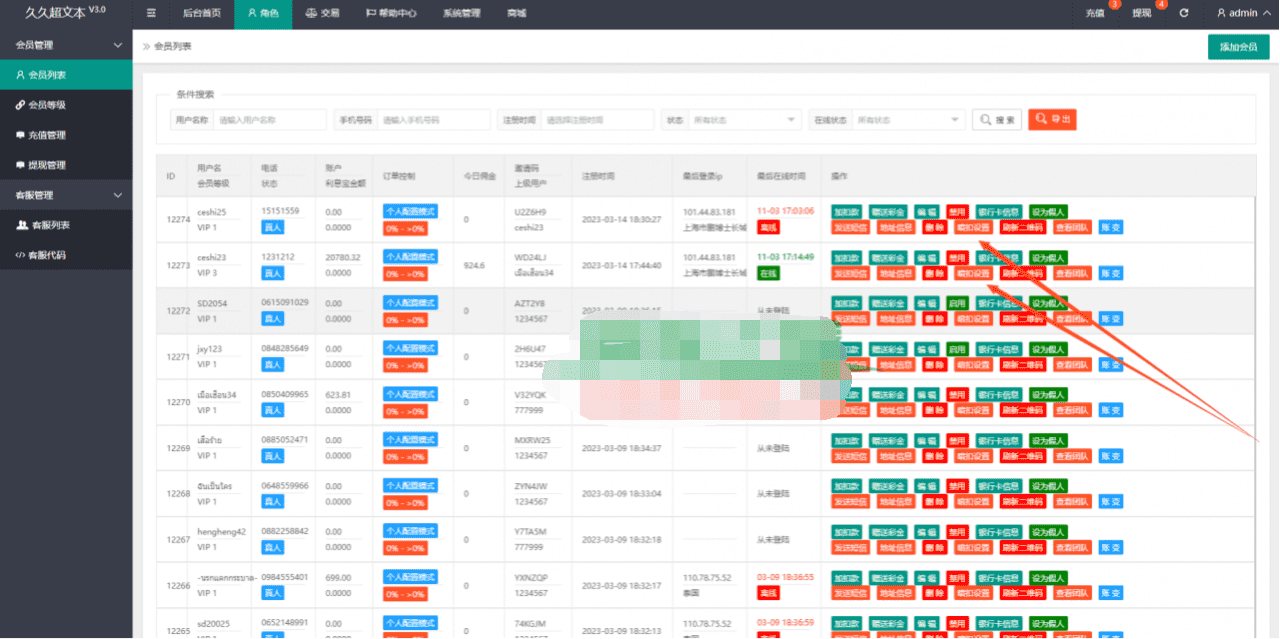Open the 提现 notification in header
The image size is (1280, 639).
click(x=1142, y=13)
